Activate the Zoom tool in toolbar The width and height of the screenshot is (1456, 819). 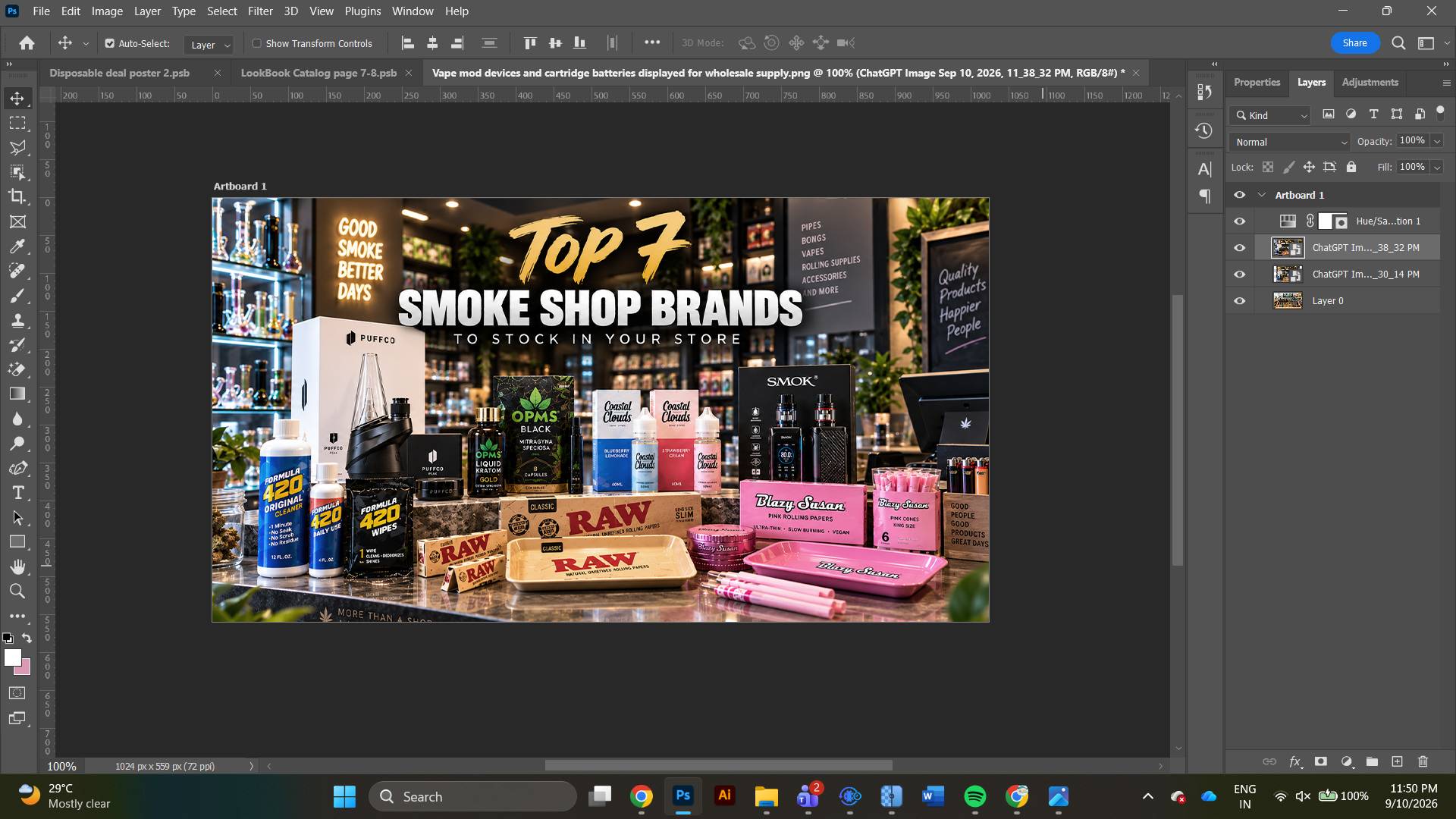[17, 591]
